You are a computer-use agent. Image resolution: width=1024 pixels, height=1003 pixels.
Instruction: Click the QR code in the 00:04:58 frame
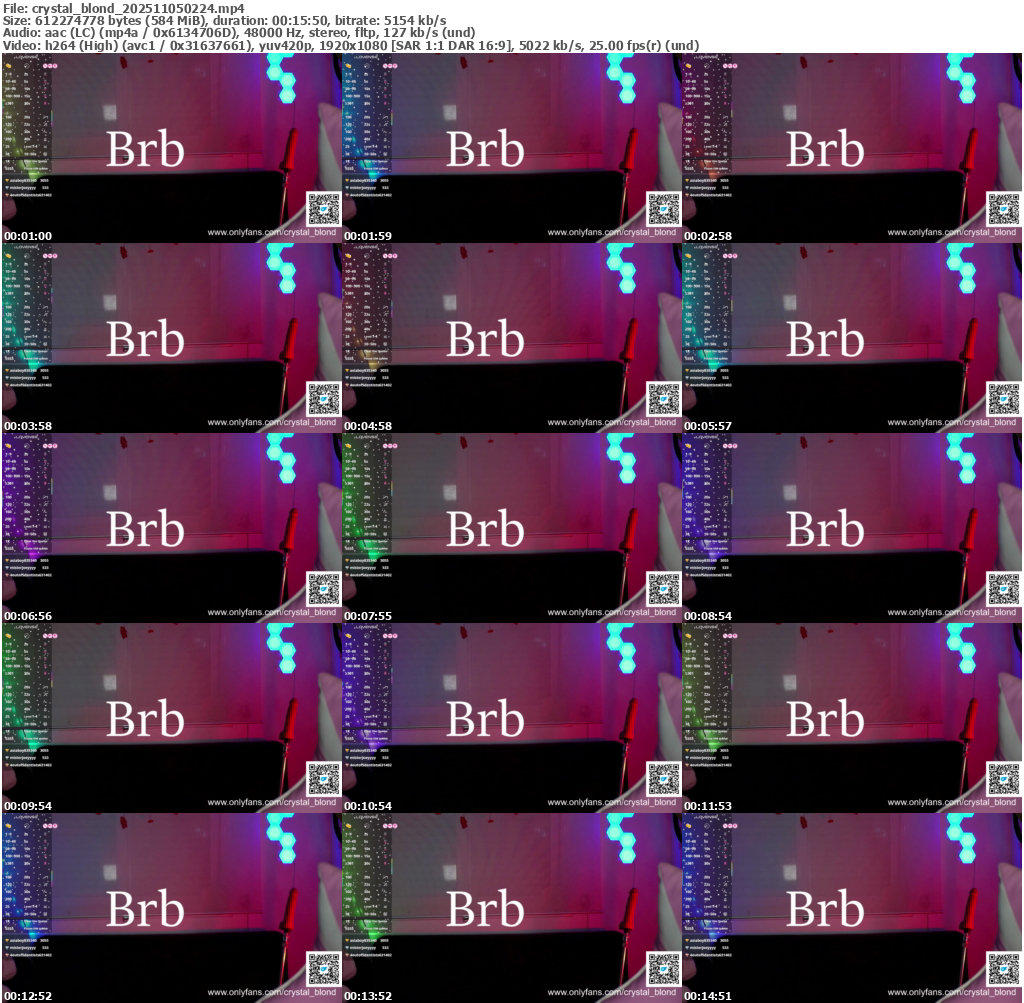pos(663,398)
